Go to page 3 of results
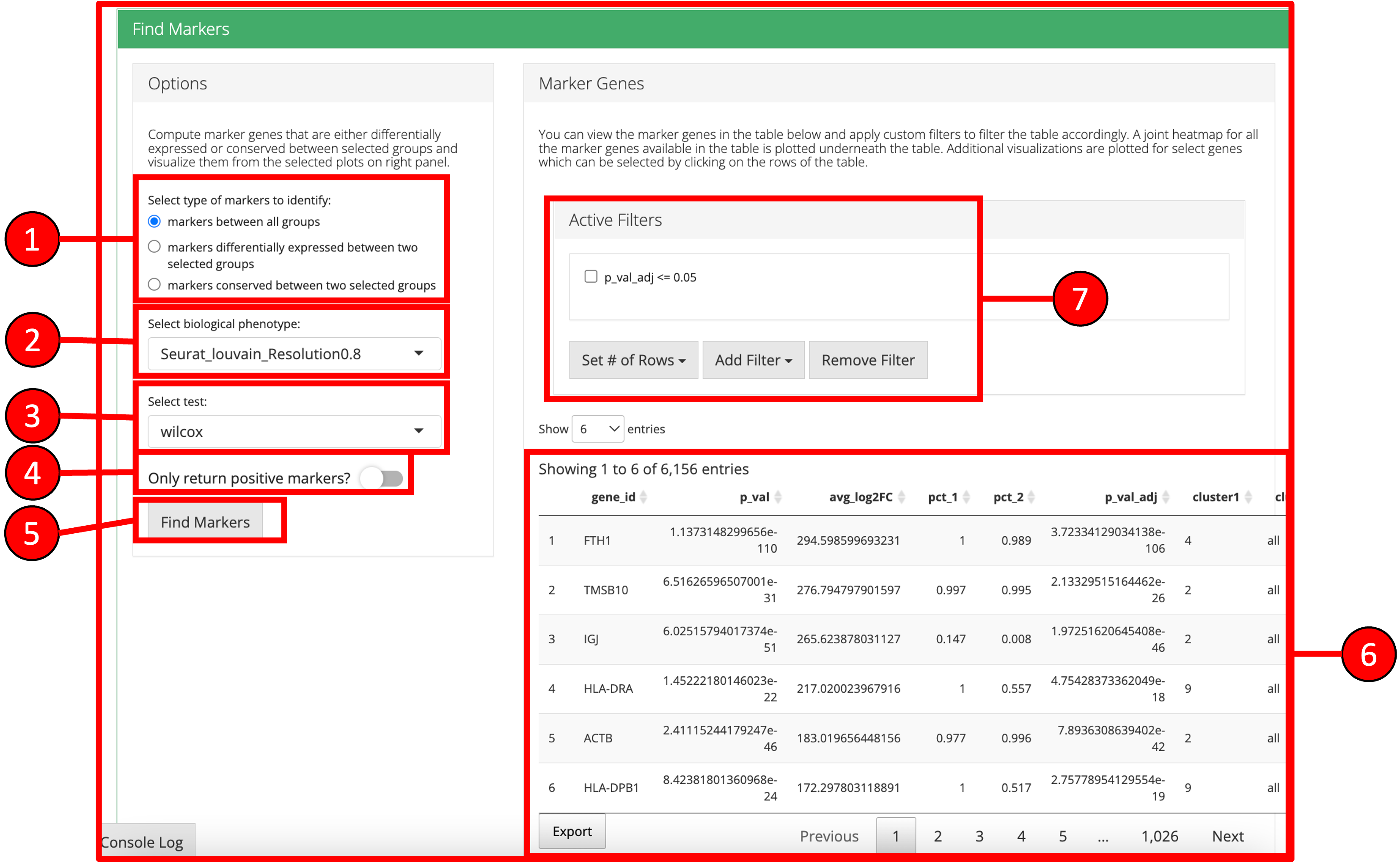1400x863 pixels. [x=979, y=836]
